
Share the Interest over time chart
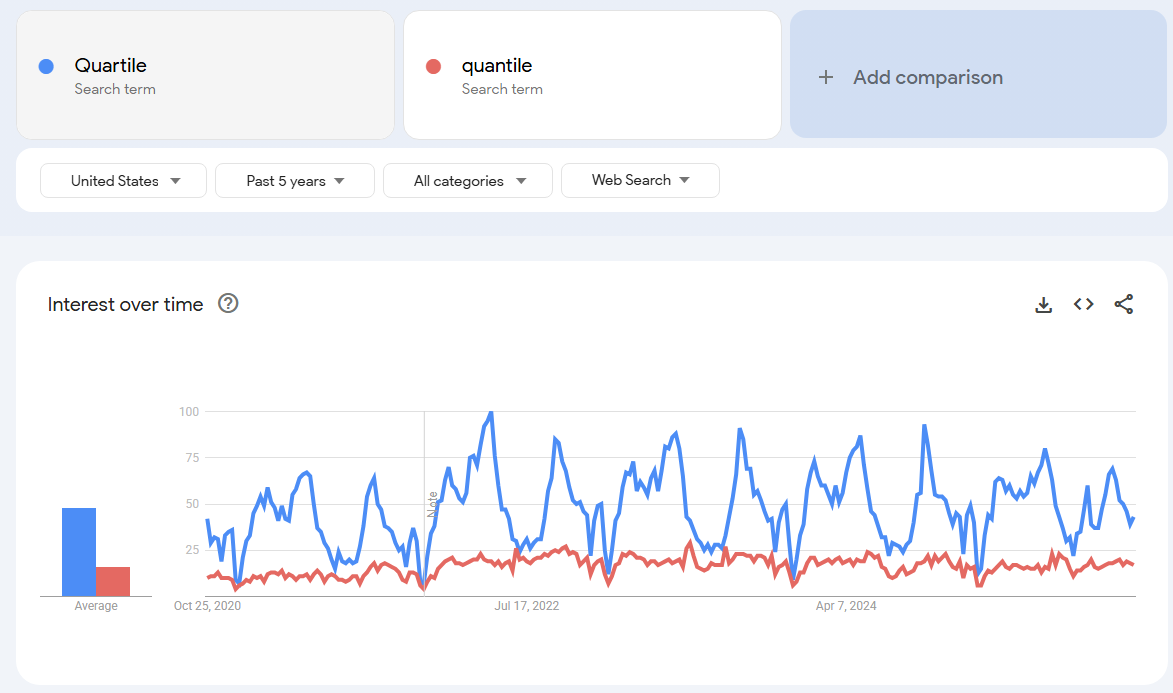(1123, 305)
